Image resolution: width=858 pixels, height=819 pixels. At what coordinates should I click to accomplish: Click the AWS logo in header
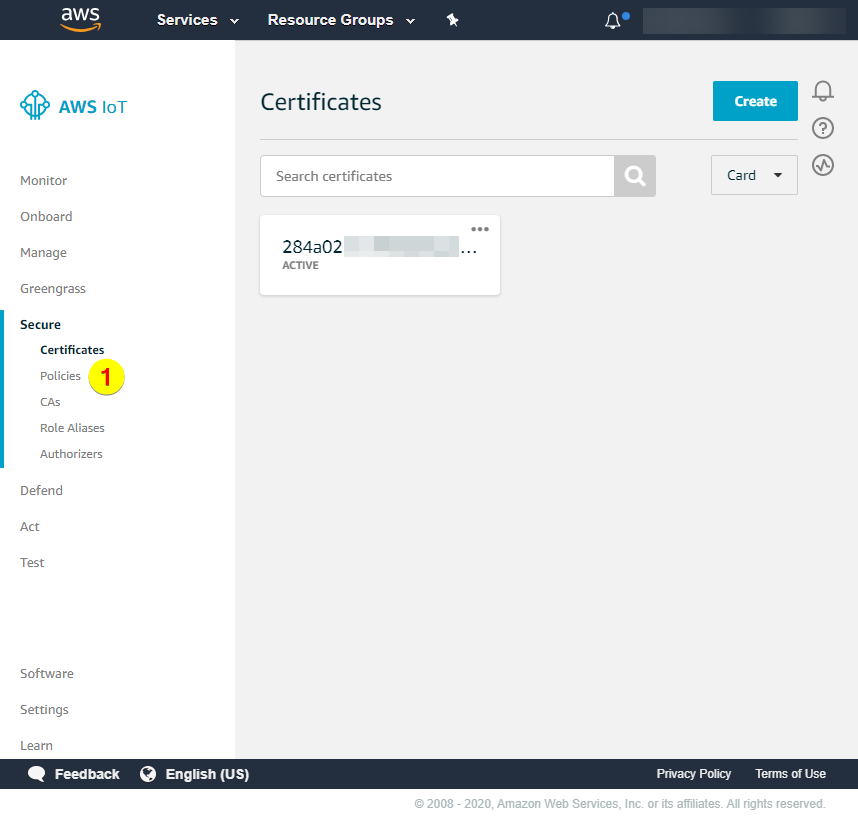coord(81,19)
